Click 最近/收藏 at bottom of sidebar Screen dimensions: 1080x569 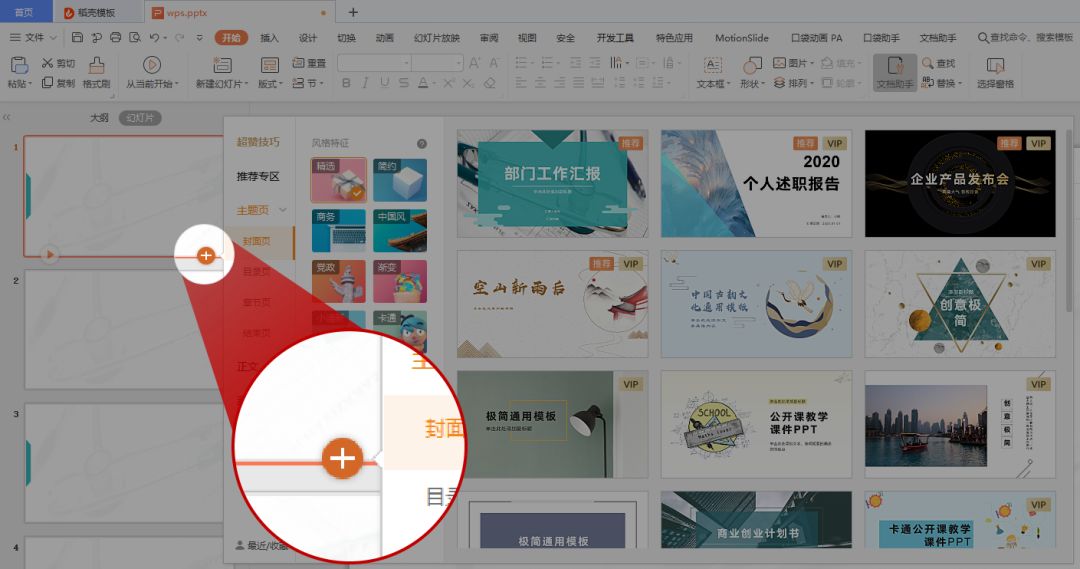[x=262, y=545]
